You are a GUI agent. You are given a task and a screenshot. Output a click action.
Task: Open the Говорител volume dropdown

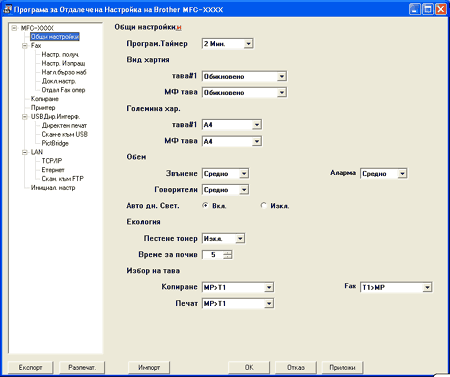(225, 190)
